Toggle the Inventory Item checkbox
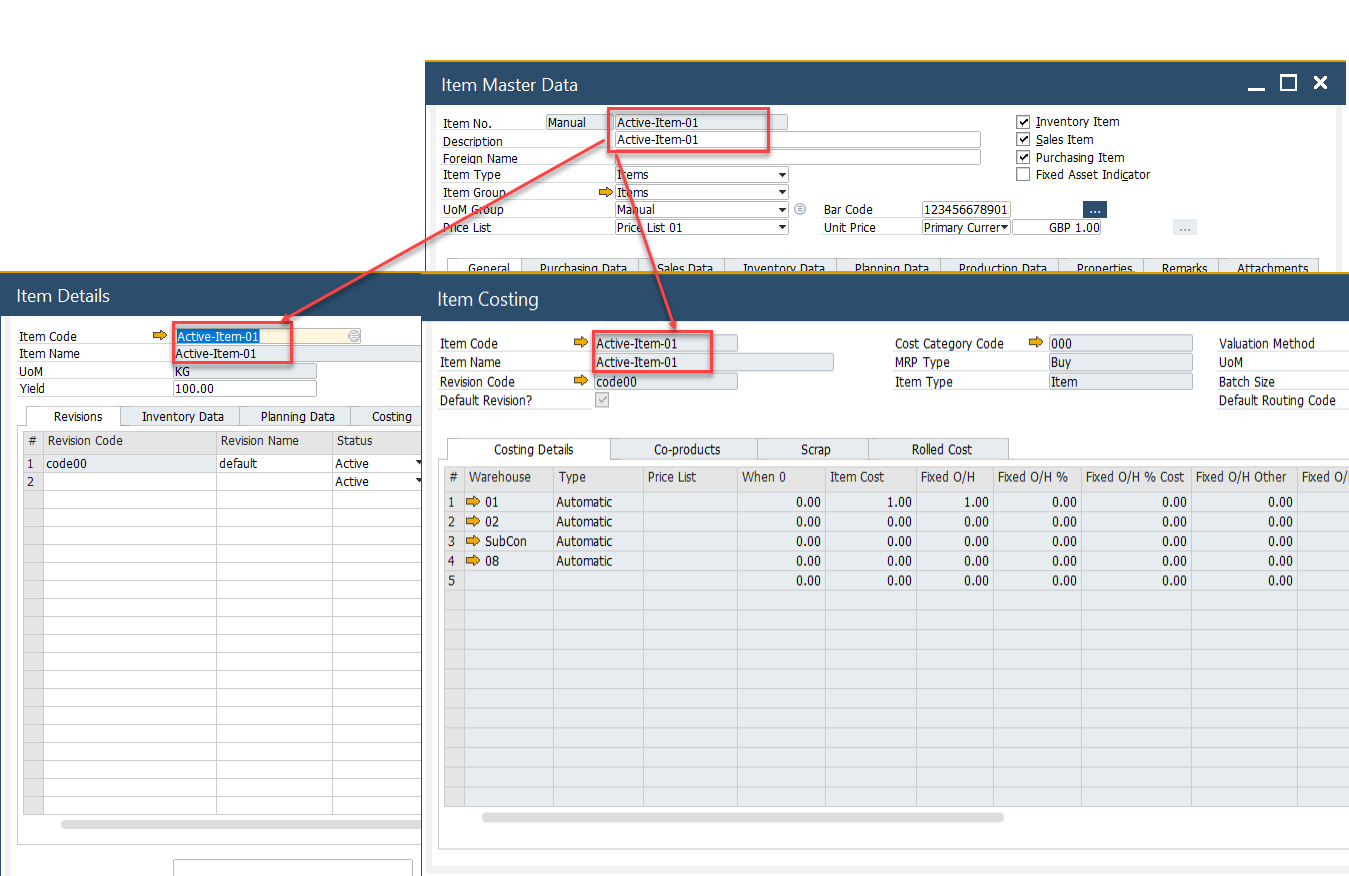The height and width of the screenshot is (876, 1349). pos(1023,122)
